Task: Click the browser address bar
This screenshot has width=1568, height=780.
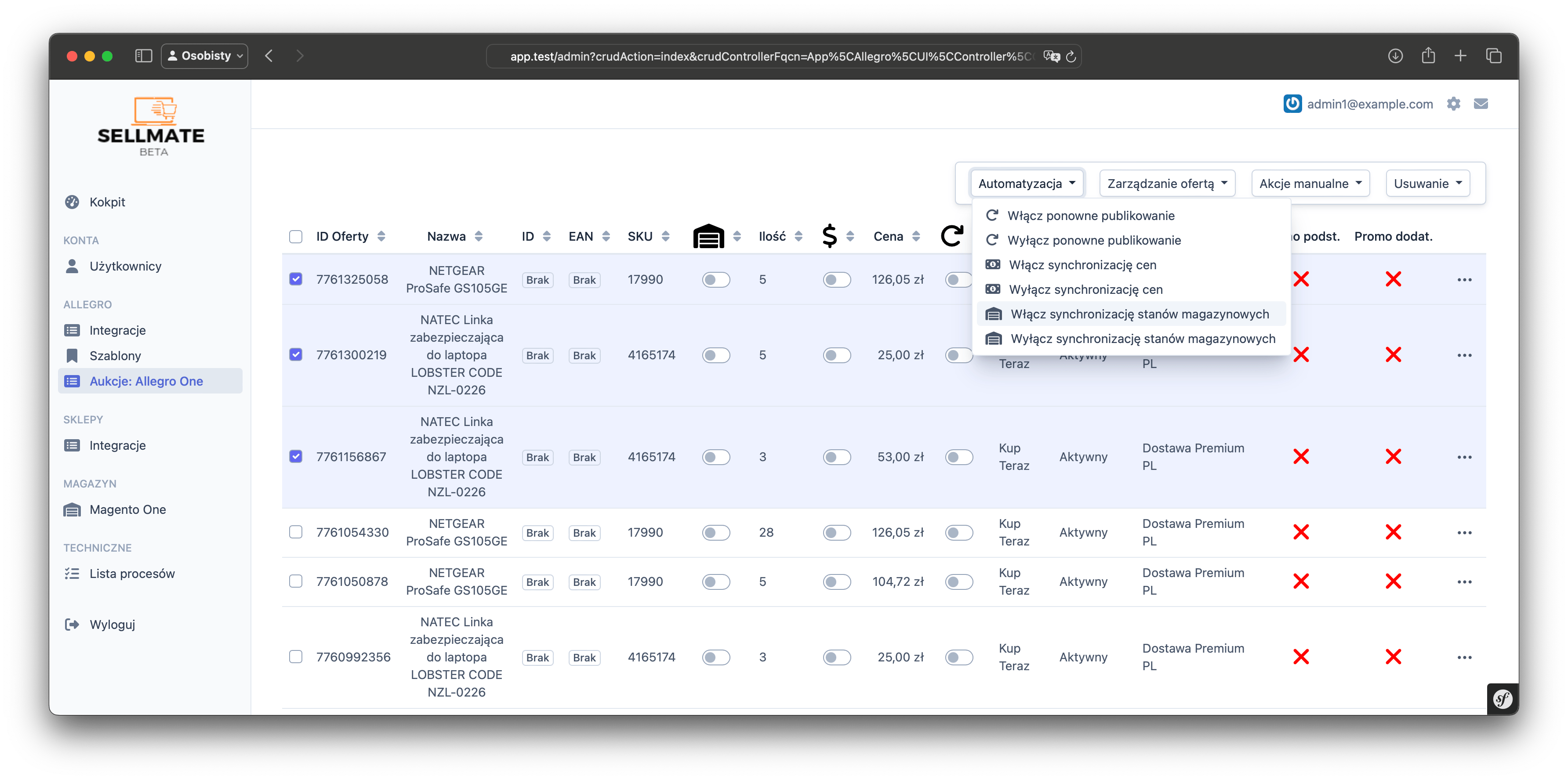Action: [784, 57]
